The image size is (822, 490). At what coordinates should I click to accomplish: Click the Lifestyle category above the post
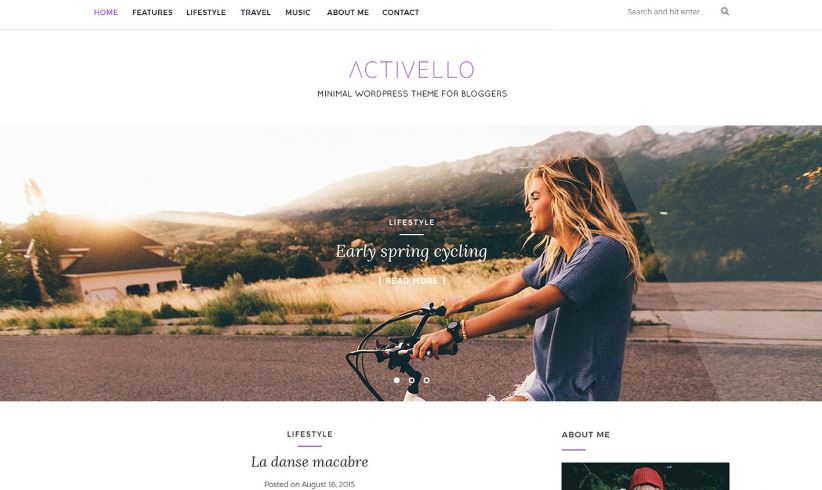(x=309, y=434)
